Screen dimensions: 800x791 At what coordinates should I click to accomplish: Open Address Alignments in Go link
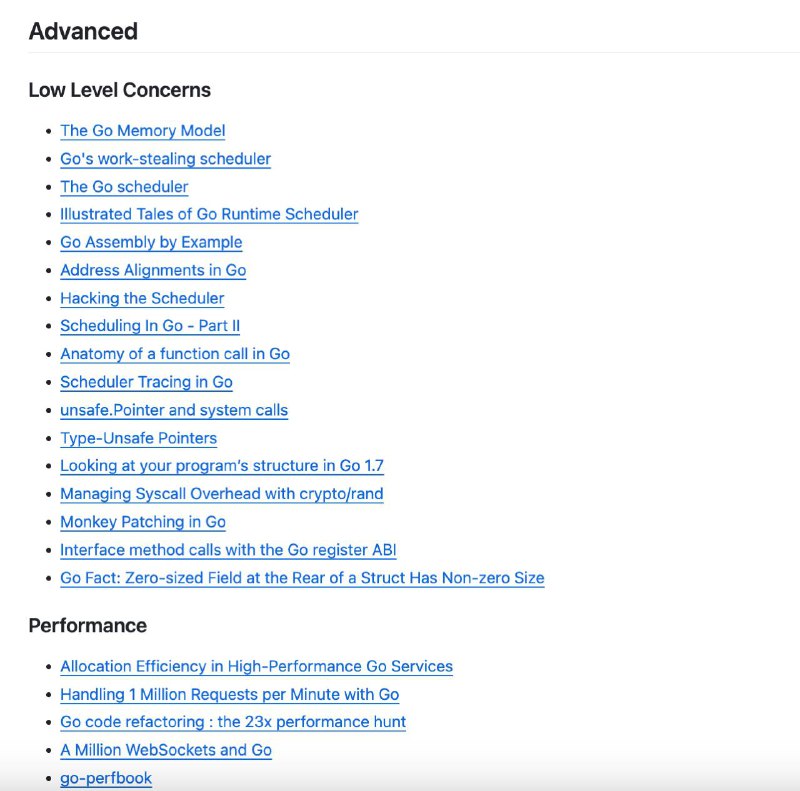pyautogui.click(x=153, y=270)
